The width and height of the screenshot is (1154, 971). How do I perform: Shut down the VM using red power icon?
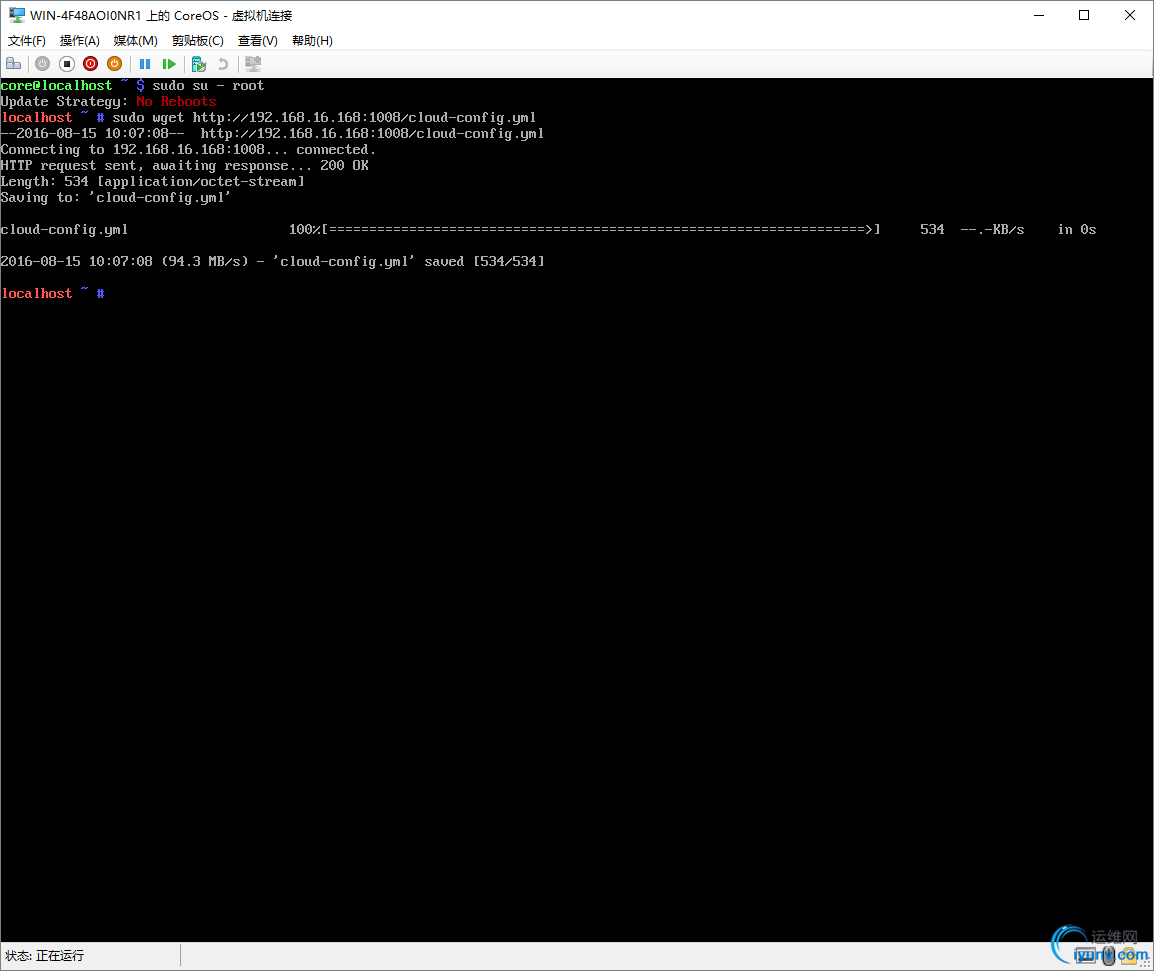point(91,64)
